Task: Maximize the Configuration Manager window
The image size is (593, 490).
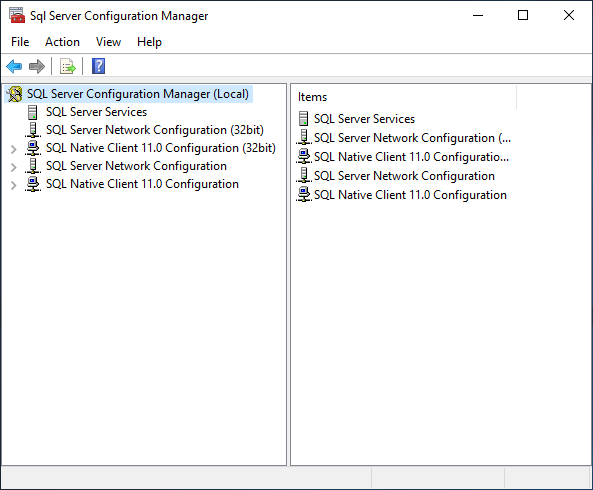Action: click(523, 16)
